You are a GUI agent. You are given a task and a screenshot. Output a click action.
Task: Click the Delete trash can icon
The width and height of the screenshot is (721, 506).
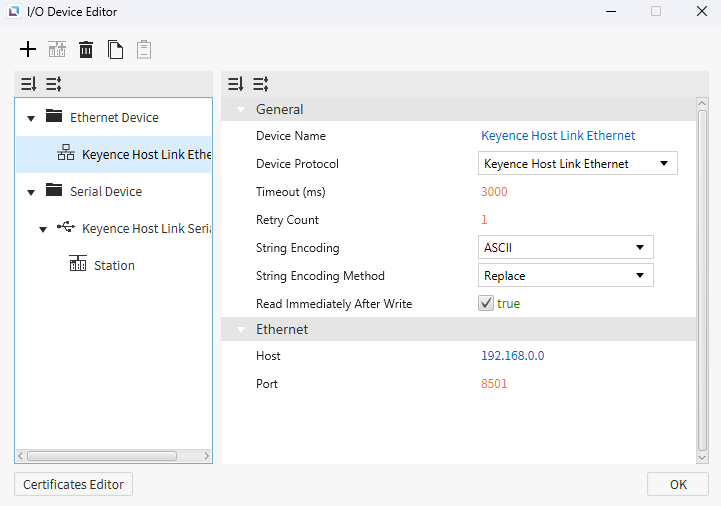[87, 49]
